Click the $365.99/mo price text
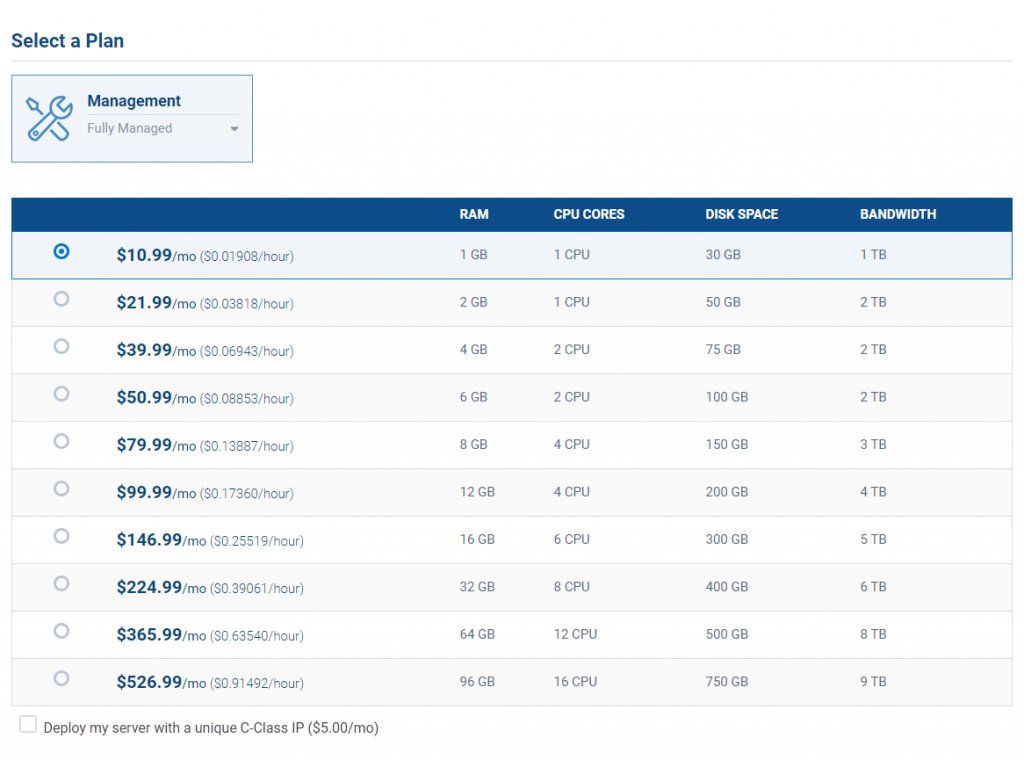Screen dimensions: 1024x760 click(x=161, y=635)
